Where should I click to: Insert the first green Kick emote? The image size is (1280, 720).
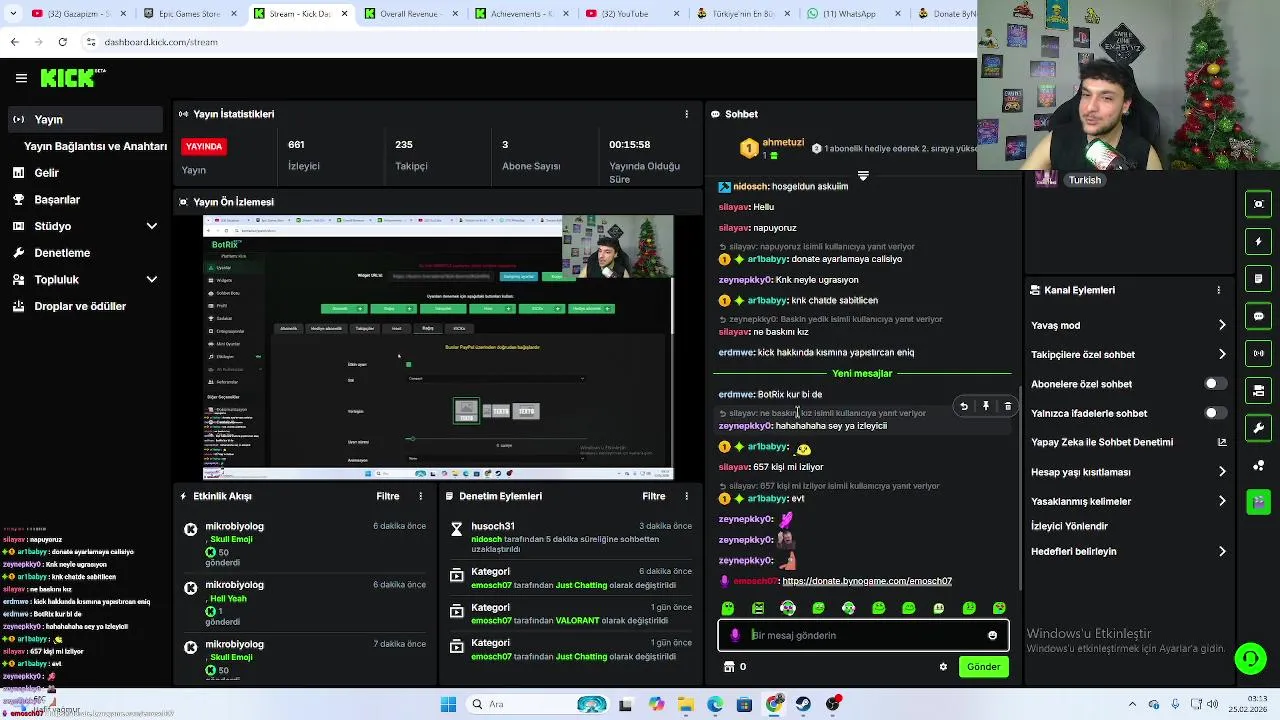pos(728,608)
